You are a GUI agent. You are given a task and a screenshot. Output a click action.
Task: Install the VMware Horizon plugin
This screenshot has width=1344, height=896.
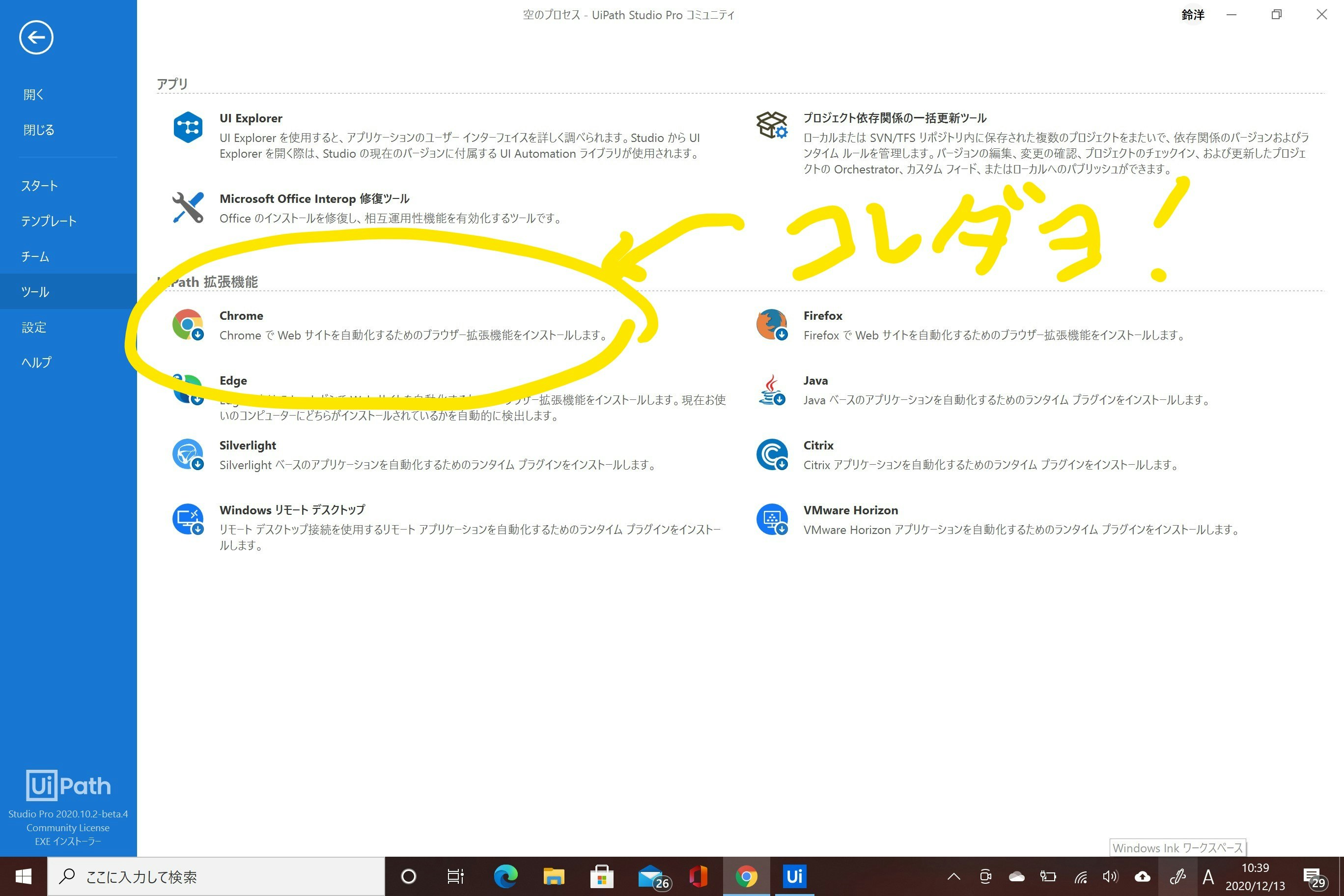coord(850,510)
